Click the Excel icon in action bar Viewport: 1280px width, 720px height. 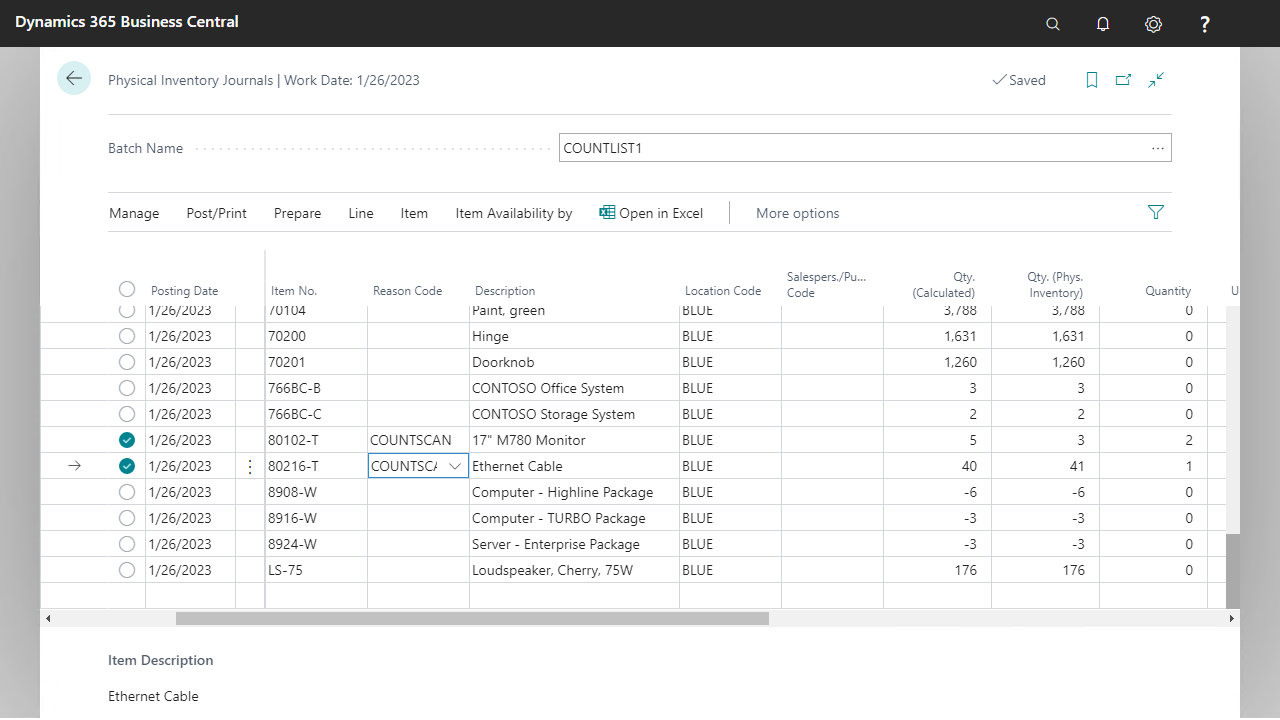607,212
